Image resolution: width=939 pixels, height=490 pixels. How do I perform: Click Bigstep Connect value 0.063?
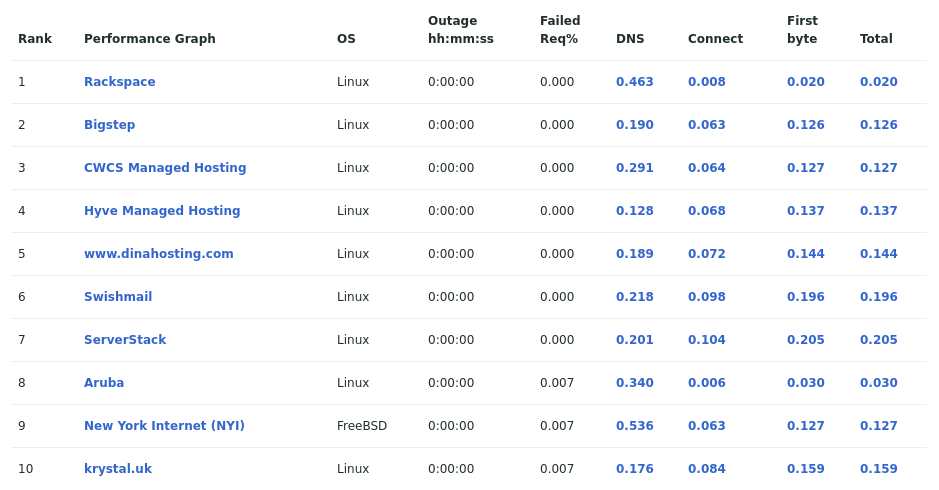tap(707, 125)
